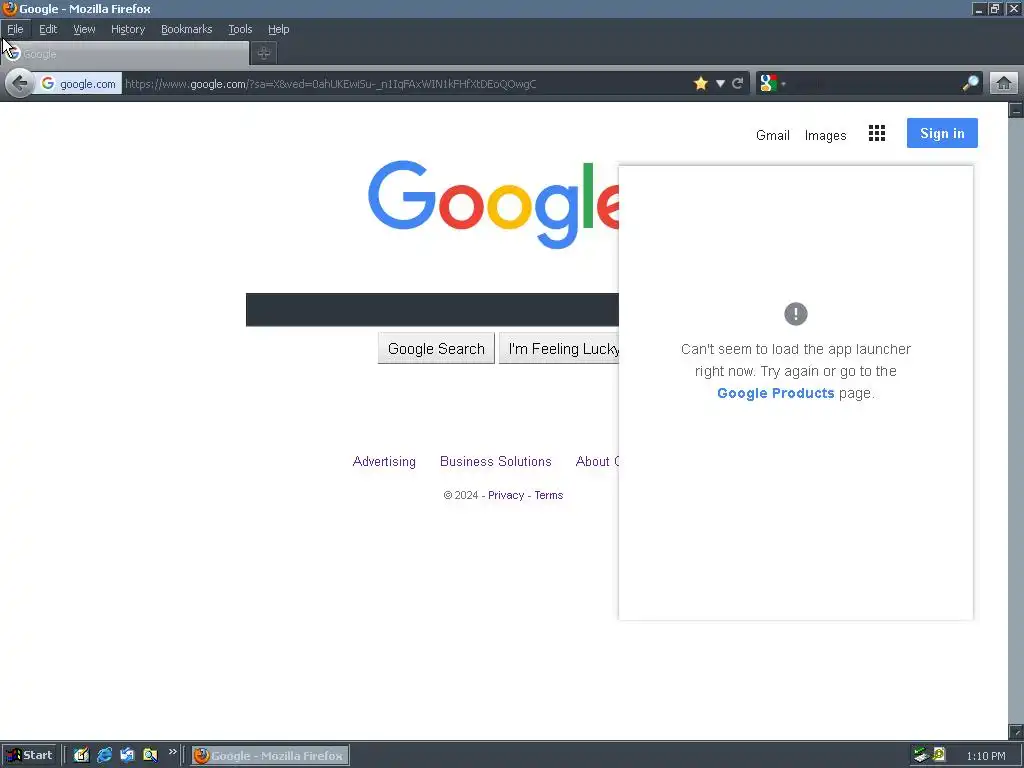
Task: Click the exclamation warning icon in the app launcher
Action: 795,314
